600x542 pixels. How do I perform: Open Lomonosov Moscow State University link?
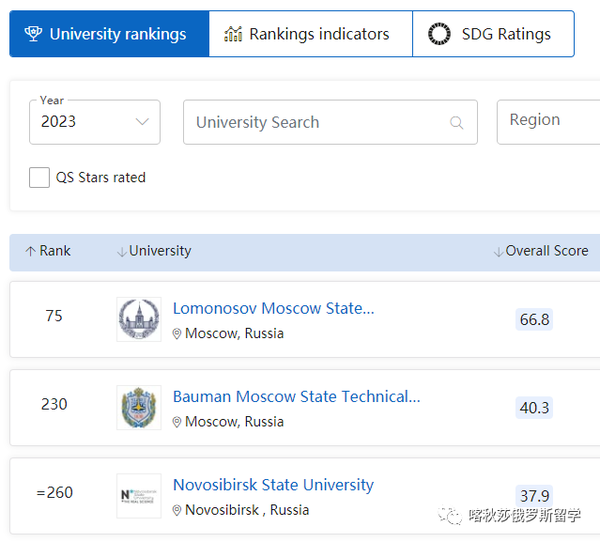[273, 308]
